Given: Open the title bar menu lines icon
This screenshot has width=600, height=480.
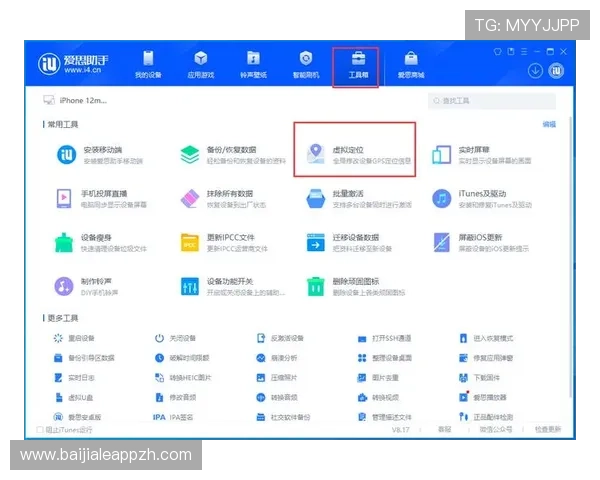Looking at the screenshot, I should coord(524,51).
